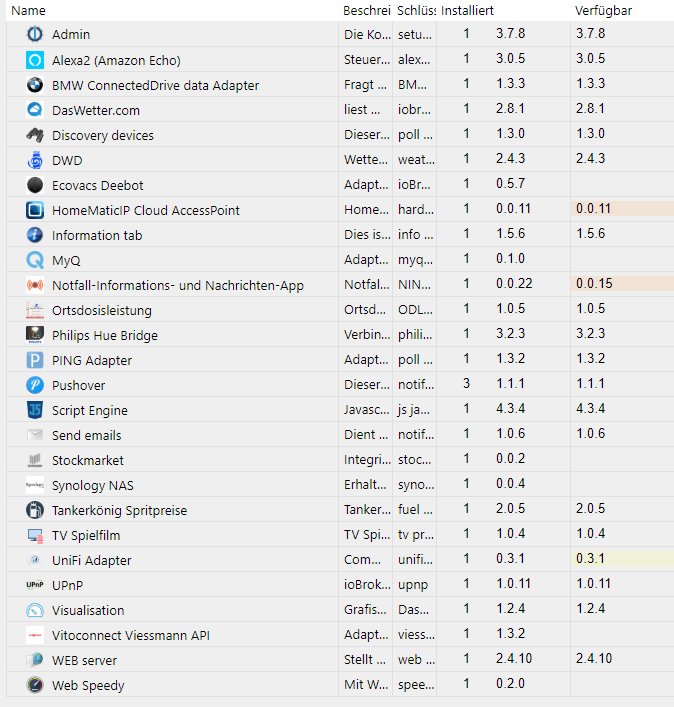674x707 pixels.
Task: Click the Send emails envelope icon
Action: [35, 435]
